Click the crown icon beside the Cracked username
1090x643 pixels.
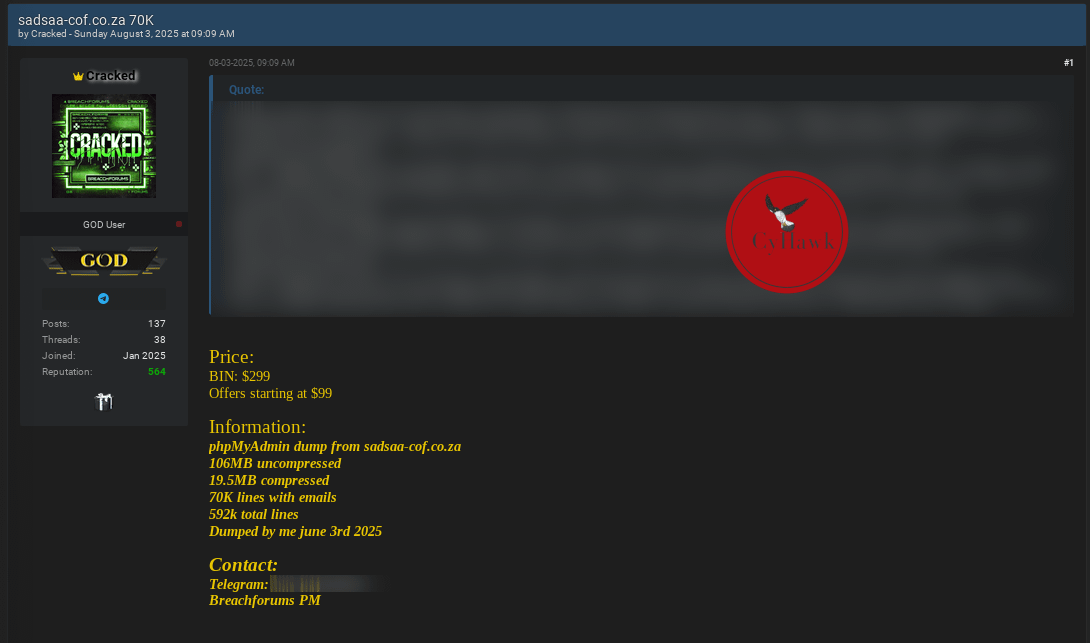(x=78, y=76)
